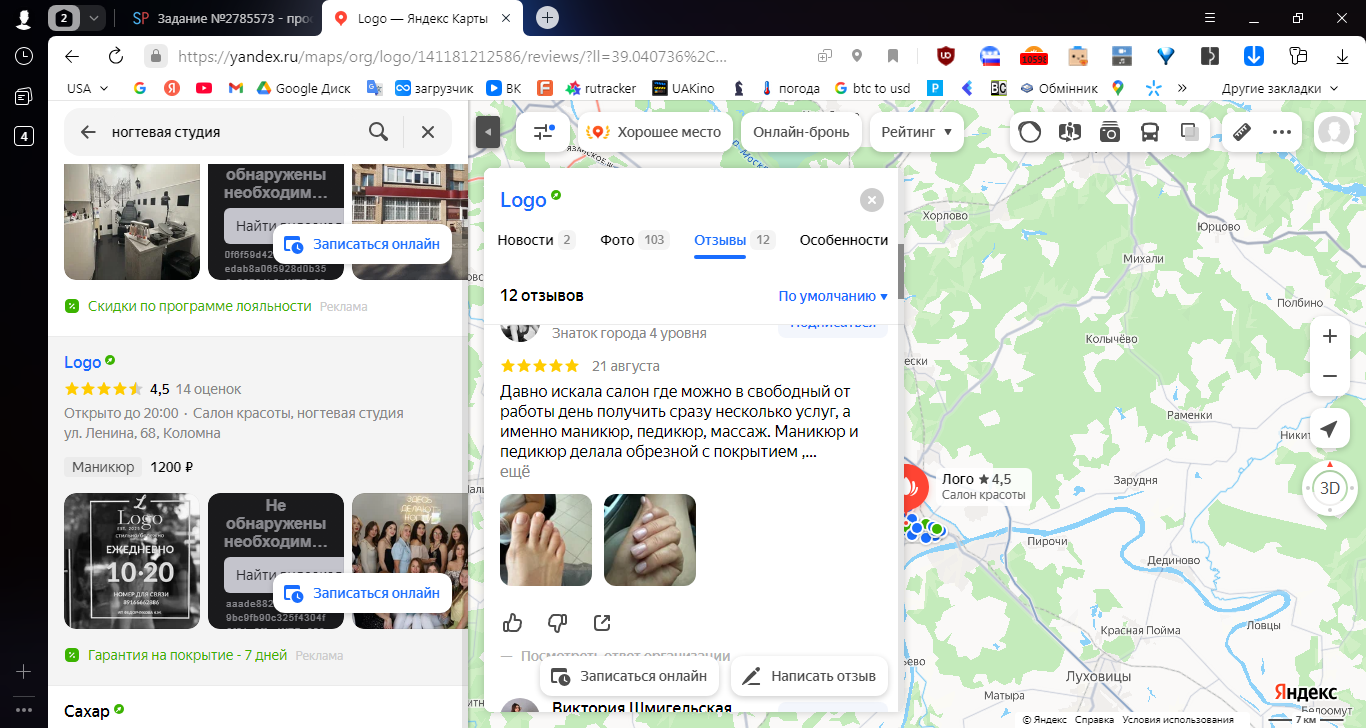
Task: Share the review
Action: 602,623
